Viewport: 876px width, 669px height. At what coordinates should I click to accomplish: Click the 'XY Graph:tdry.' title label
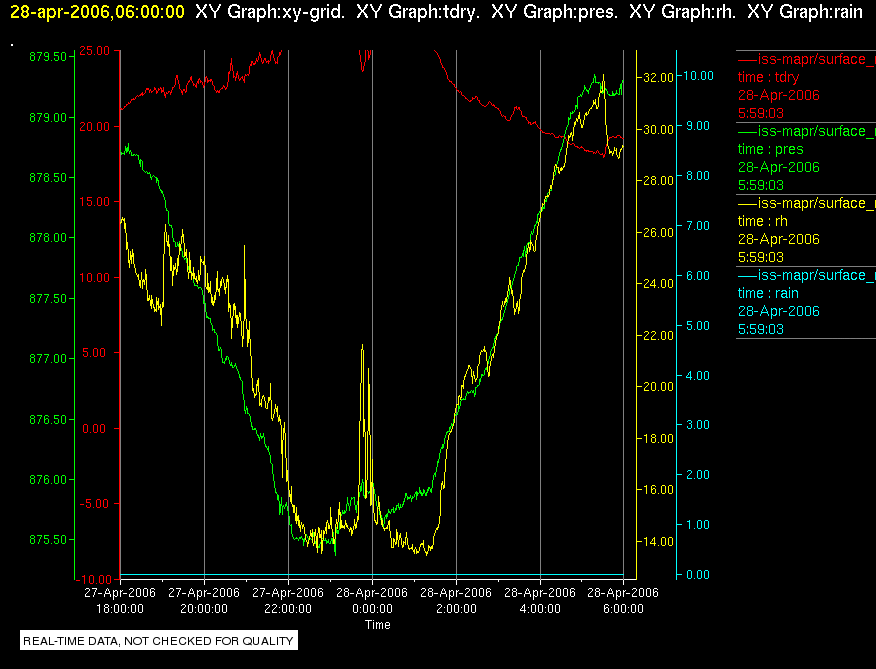(418, 12)
